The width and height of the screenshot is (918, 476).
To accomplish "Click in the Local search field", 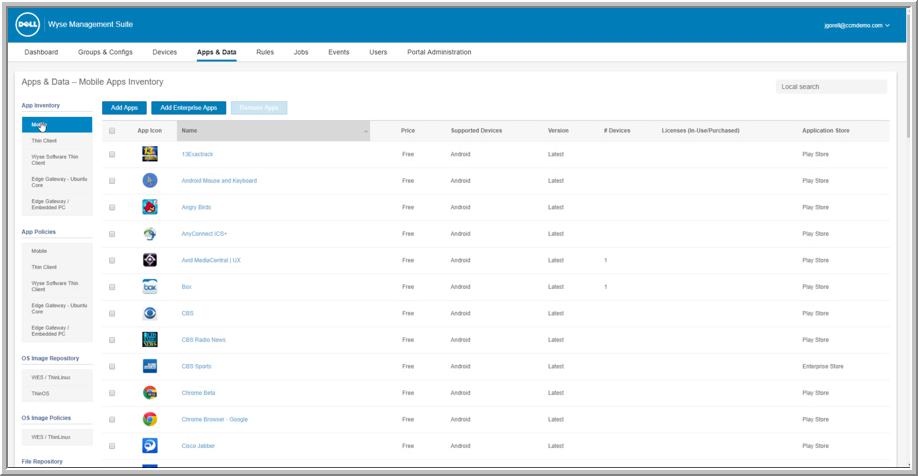I will pos(831,87).
